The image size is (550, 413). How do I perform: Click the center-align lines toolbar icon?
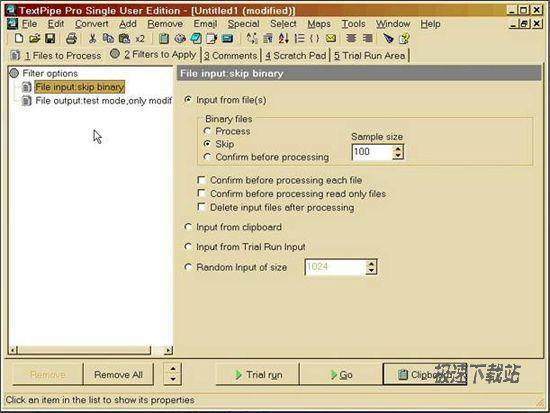351,38
